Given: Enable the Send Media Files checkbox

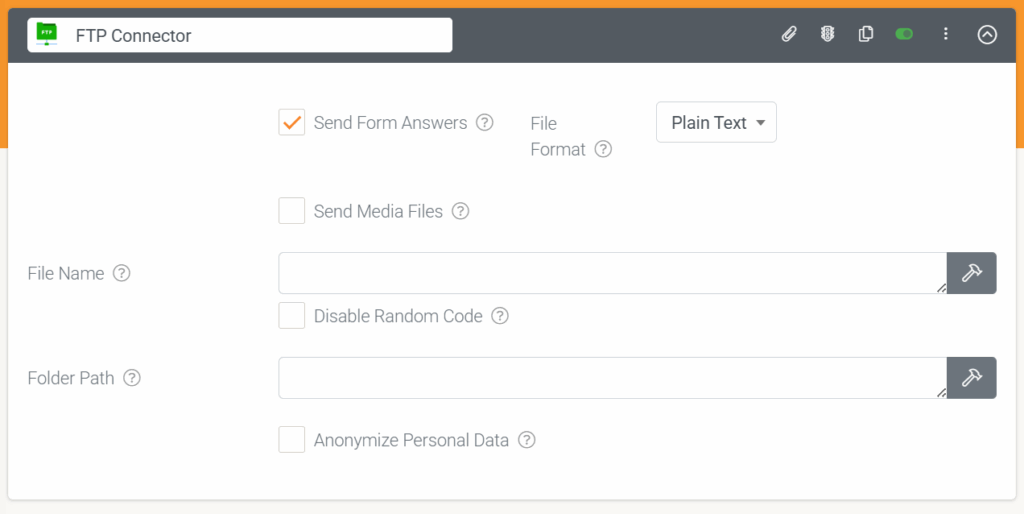Looking at the screenshot, I should pos(292,211).
